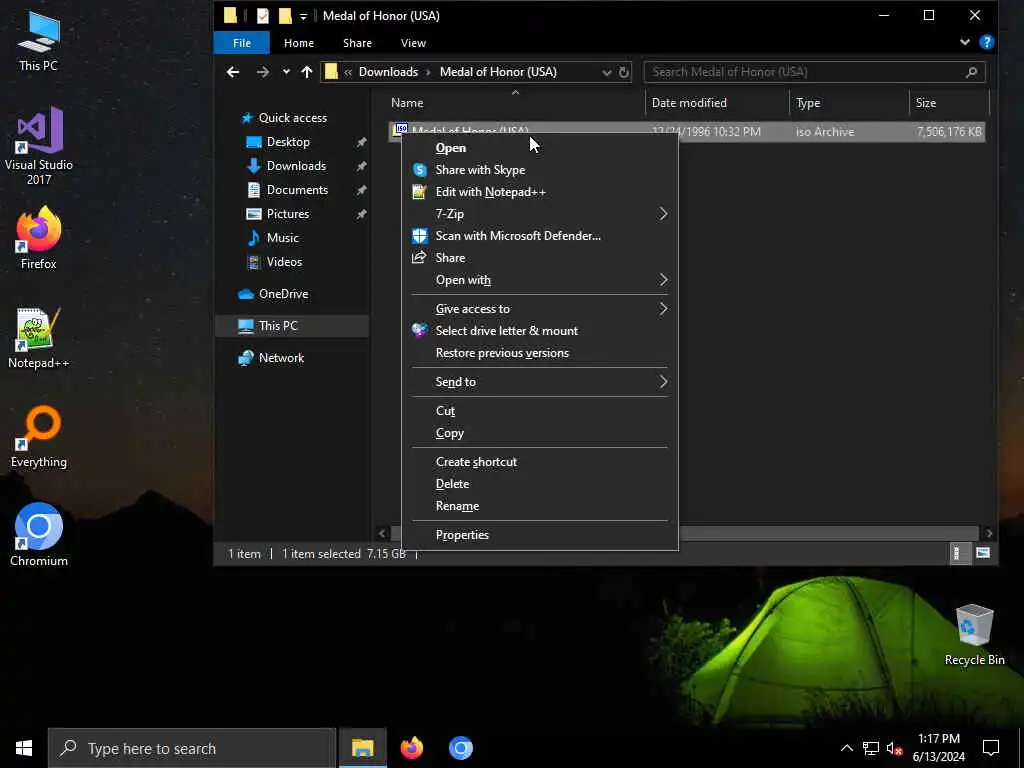Click the muted volume tray icon
Image resolution: width=1024 pixels, height=768 pixels.
coord(895,748)
